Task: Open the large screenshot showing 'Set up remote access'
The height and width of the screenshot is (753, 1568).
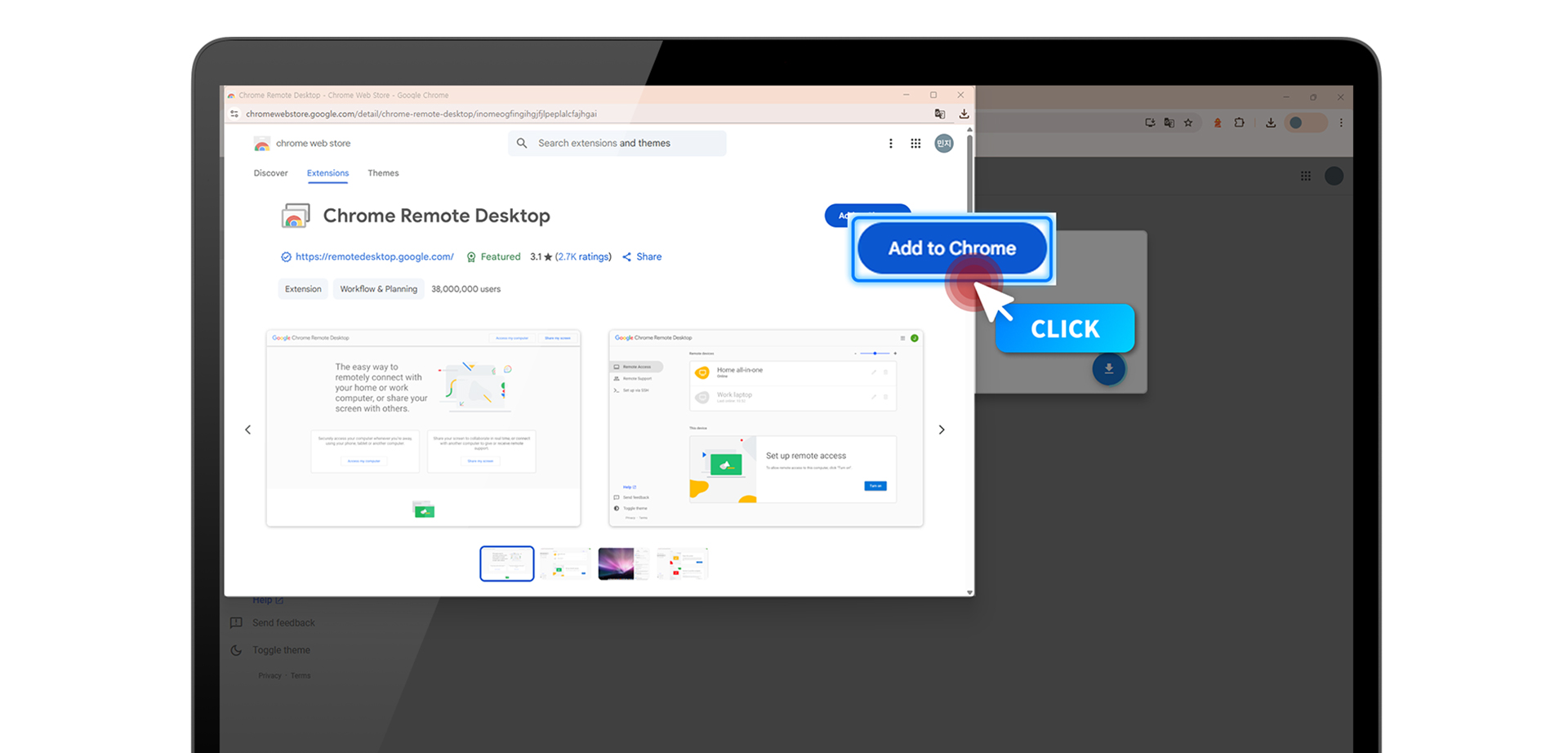Action: [x=766, y=428]
